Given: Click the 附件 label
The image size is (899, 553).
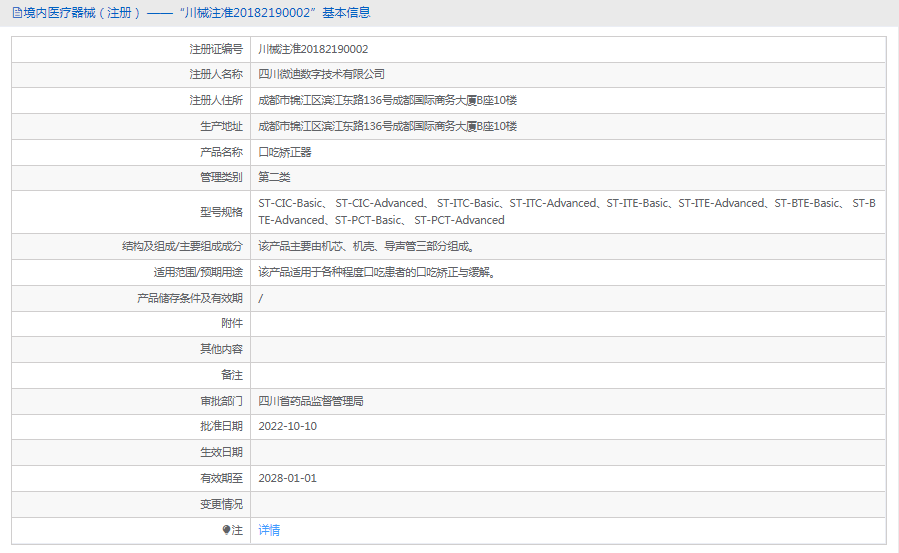Looking at the screenshot, I should [232, 323].
